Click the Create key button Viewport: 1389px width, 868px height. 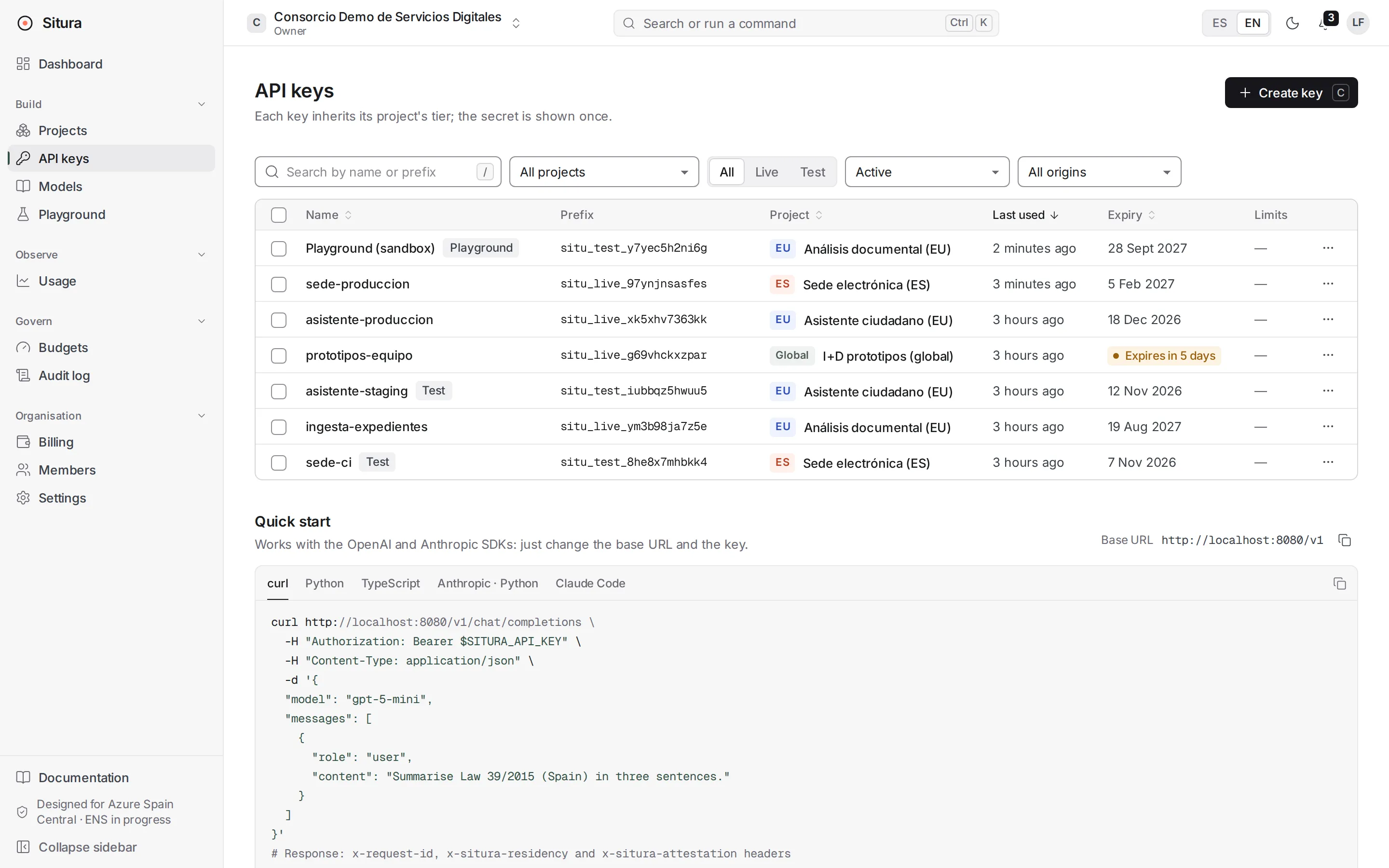click(1291, 93)
